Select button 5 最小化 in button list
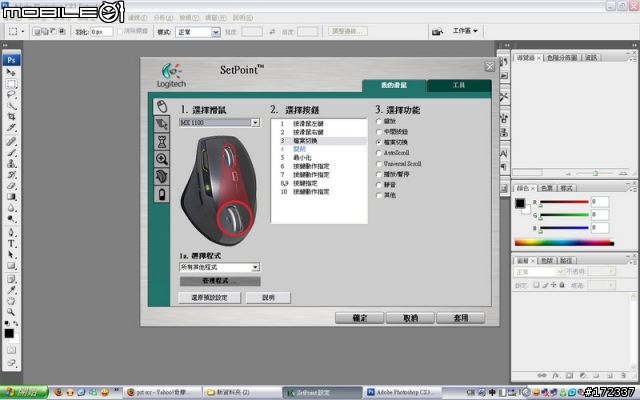Screen dimensions: 640x400 [x=319, y=158]
